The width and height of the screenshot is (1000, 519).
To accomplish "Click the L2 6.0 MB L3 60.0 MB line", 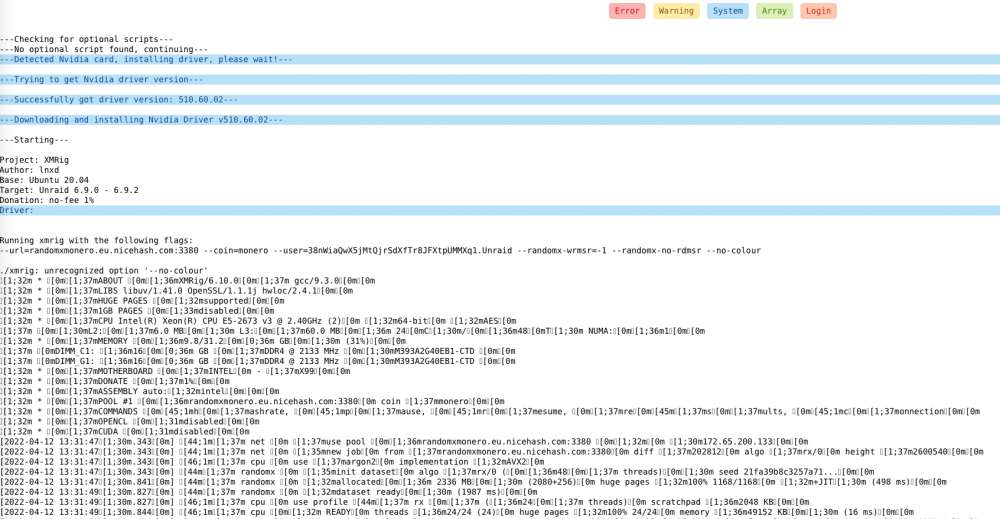I will click(x=353, y=331).
